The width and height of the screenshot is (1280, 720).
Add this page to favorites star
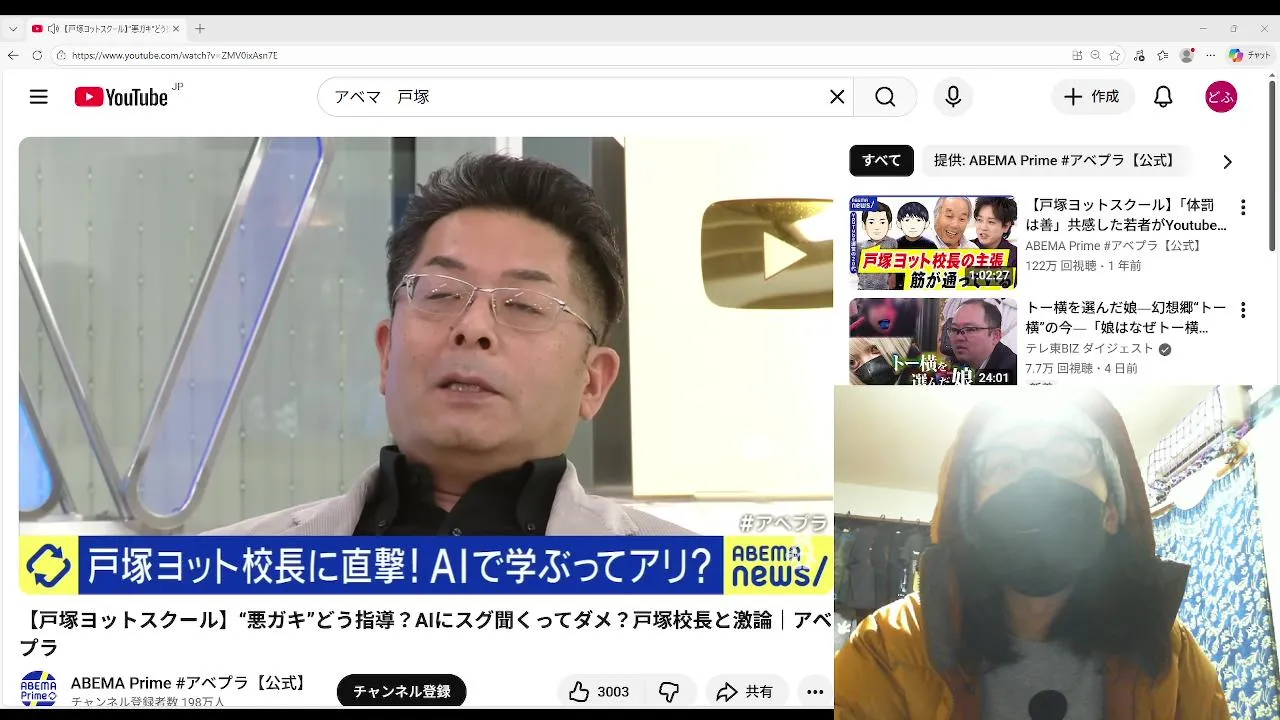point(1115,55)
